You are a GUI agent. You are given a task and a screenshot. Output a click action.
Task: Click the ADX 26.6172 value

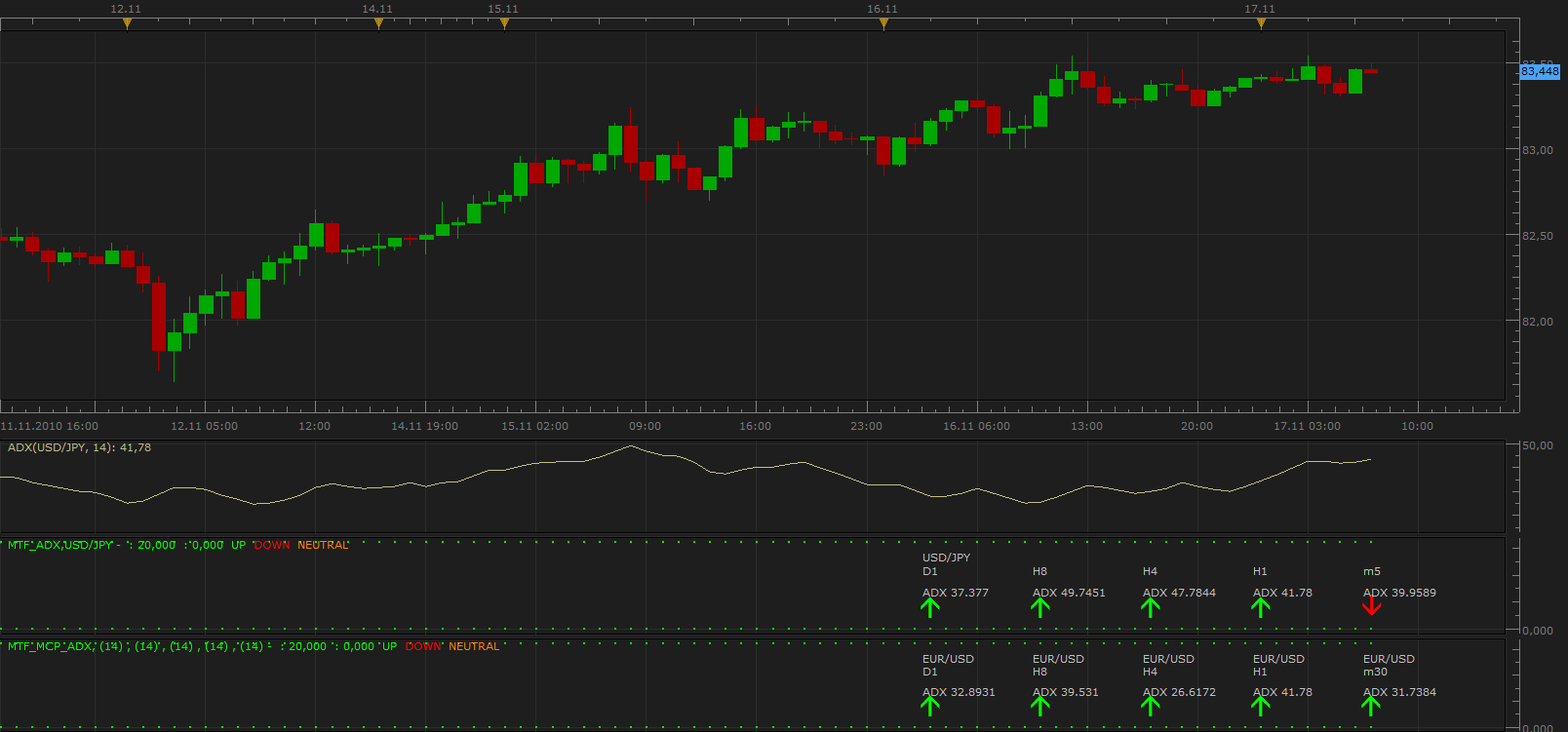click(1179, 692)
